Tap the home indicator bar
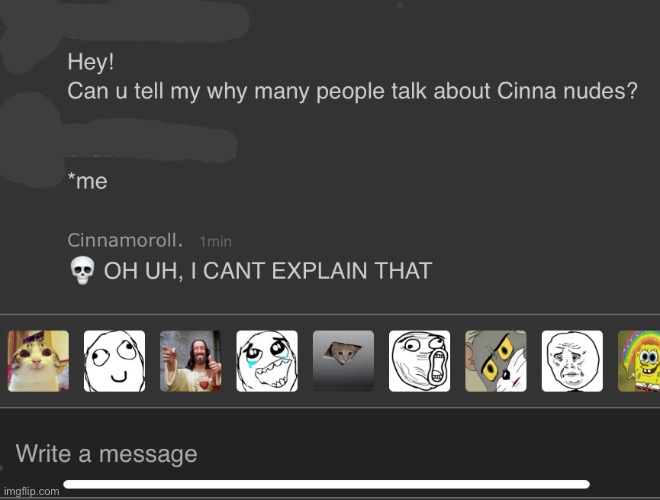Viewport: 660px width, 500px height. coord(326,484)
